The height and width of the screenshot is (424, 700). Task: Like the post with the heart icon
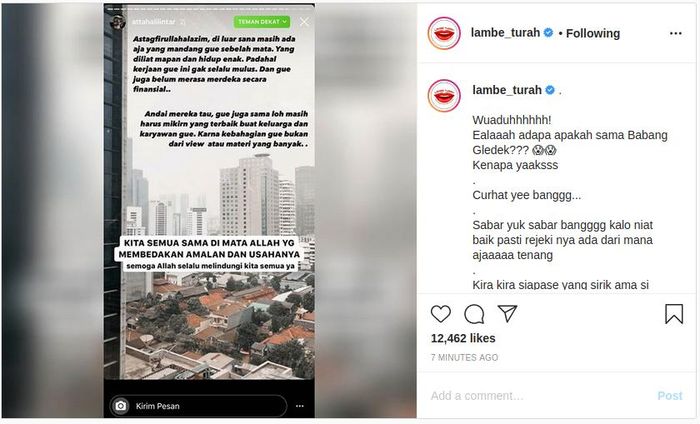(x=441, y=314)
